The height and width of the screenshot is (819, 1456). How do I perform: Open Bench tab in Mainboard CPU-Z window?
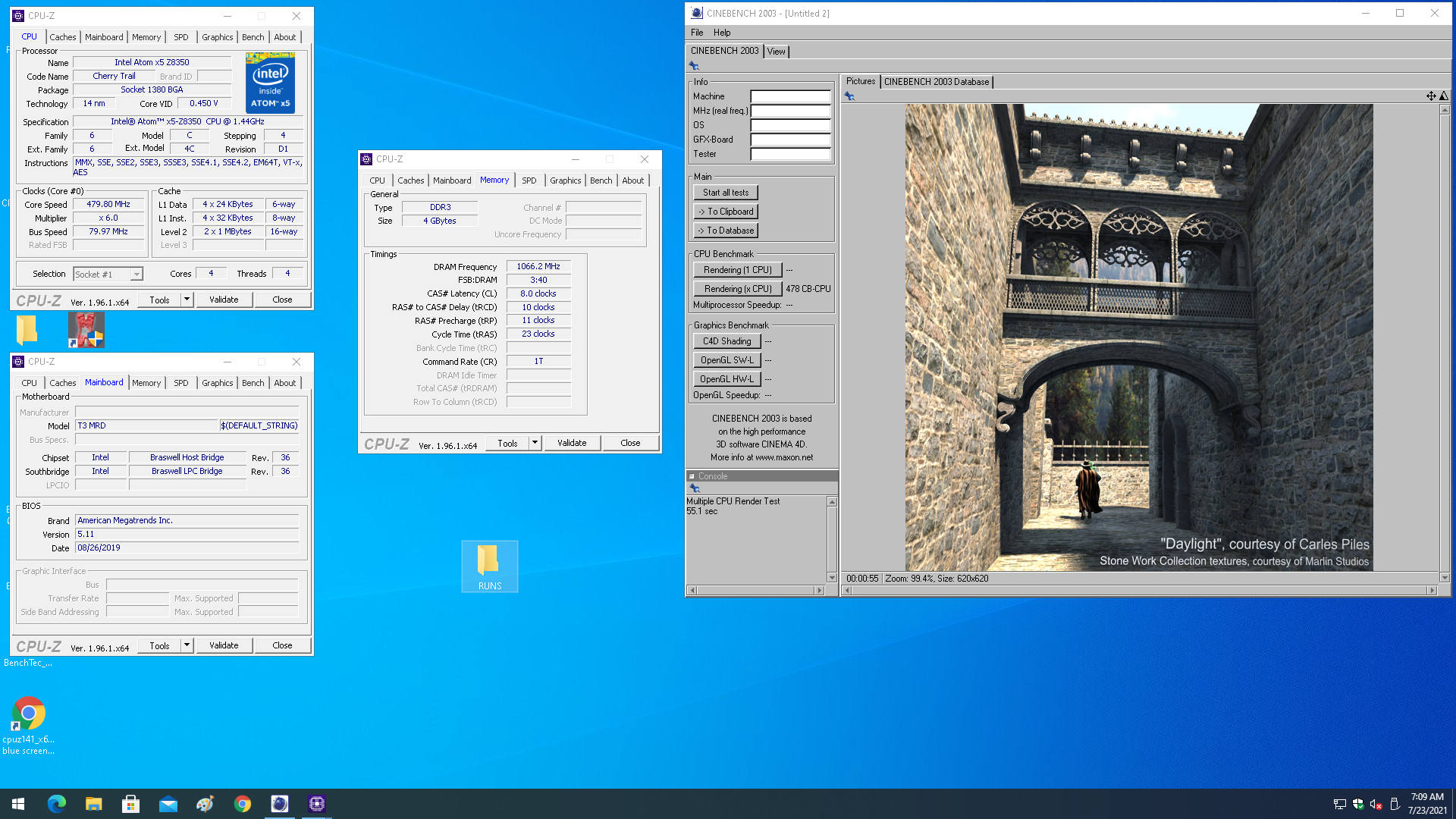coord(253,383)
